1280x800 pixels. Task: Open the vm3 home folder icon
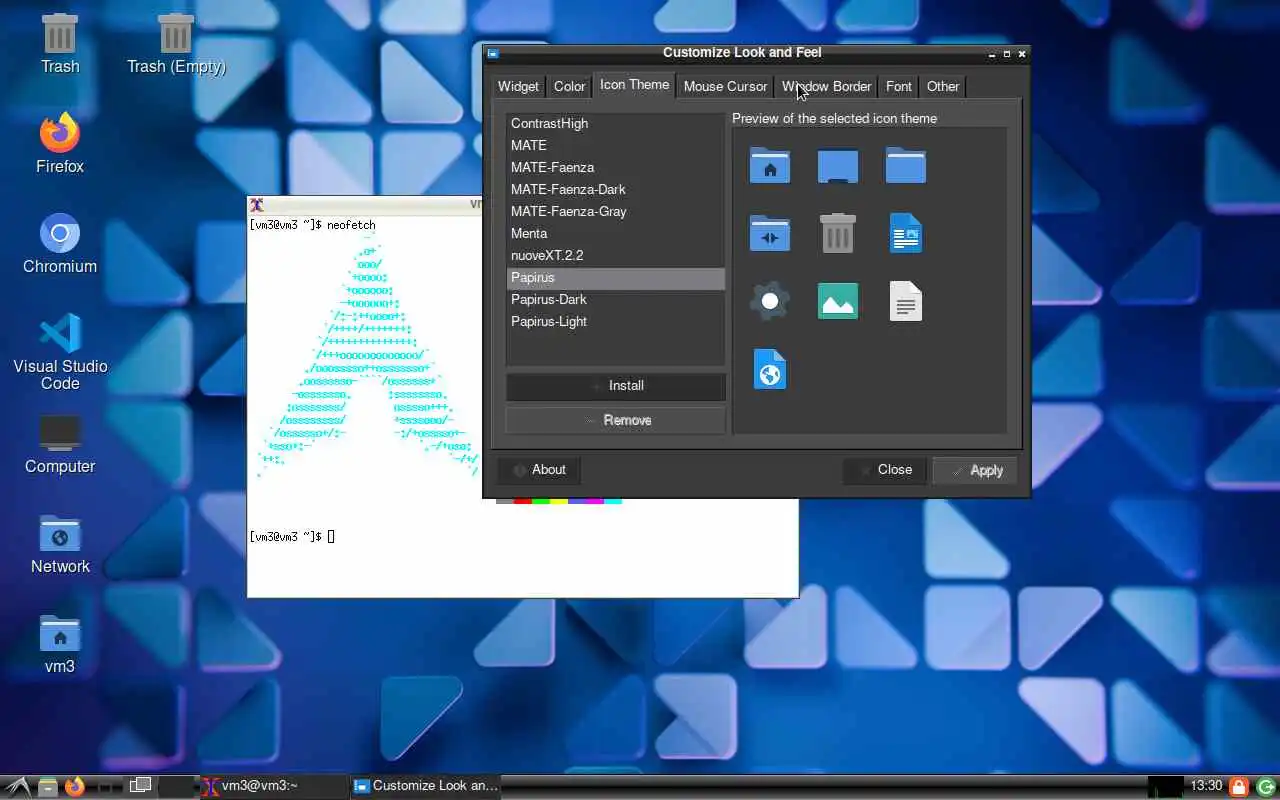coord(60,643)
